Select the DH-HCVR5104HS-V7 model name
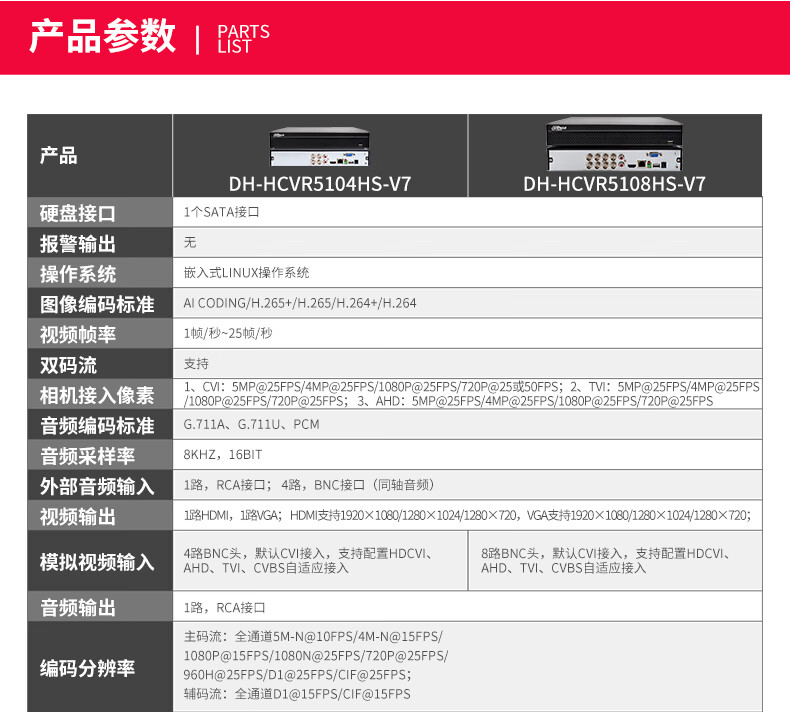790x712 pixels. coord(320,184)
